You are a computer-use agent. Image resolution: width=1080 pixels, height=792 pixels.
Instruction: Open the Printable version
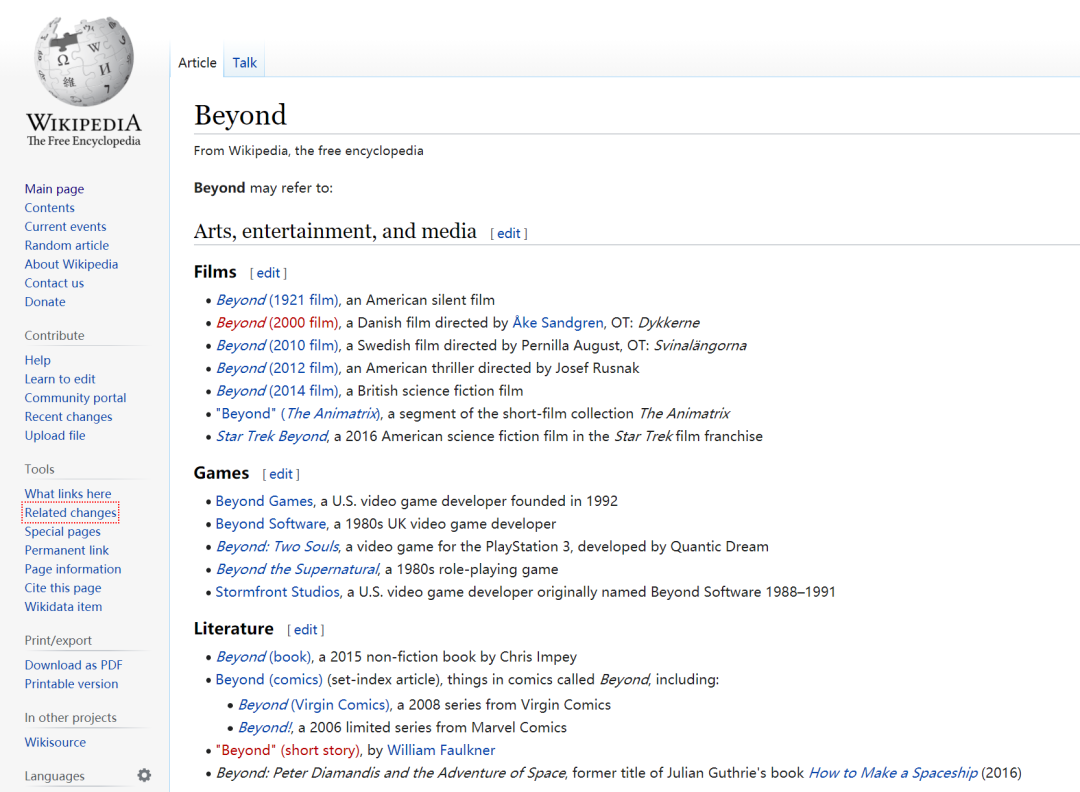[x=72, y=684]
